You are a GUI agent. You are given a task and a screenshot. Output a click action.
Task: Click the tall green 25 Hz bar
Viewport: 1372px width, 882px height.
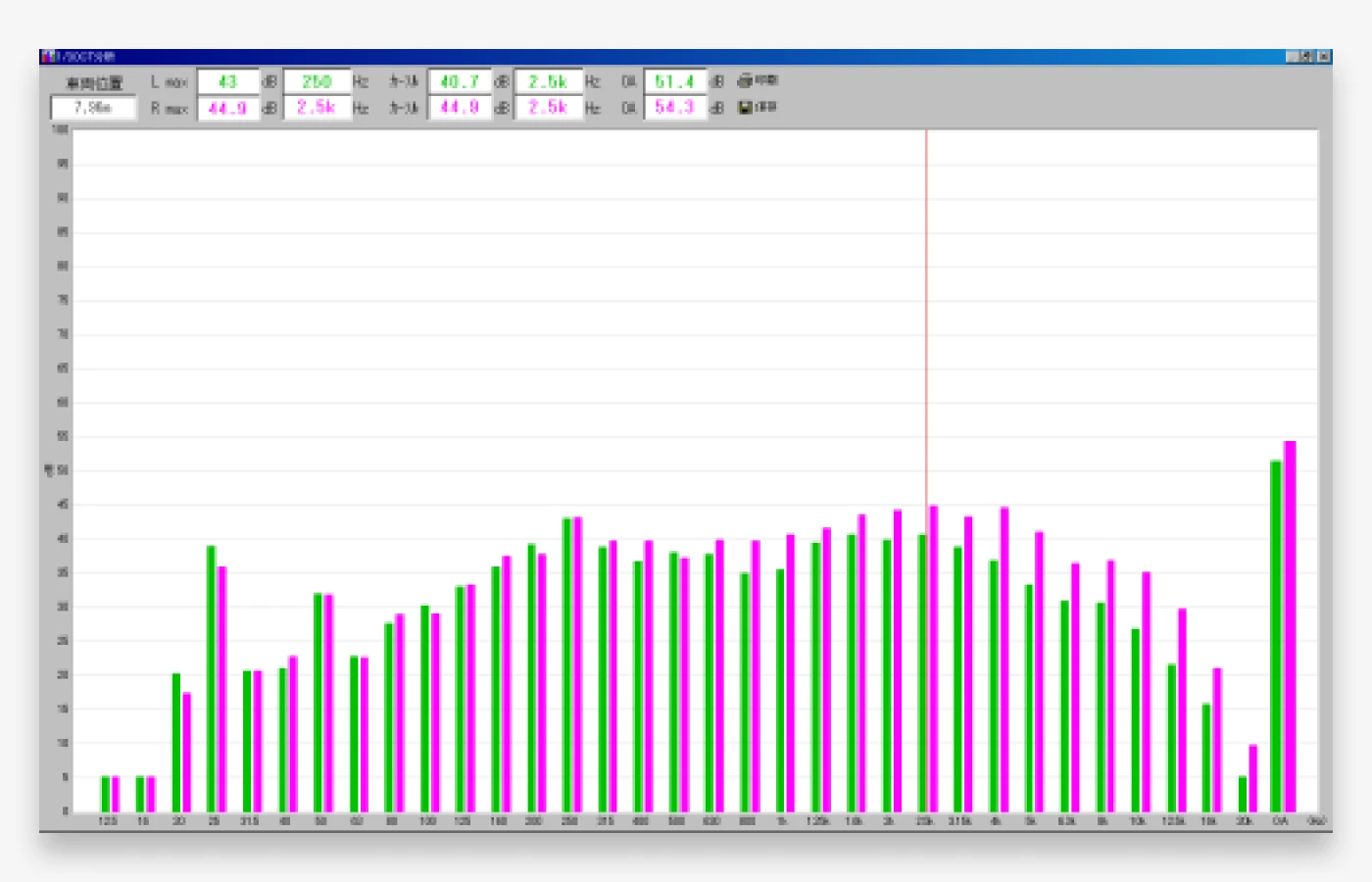[x=211, y=678]
